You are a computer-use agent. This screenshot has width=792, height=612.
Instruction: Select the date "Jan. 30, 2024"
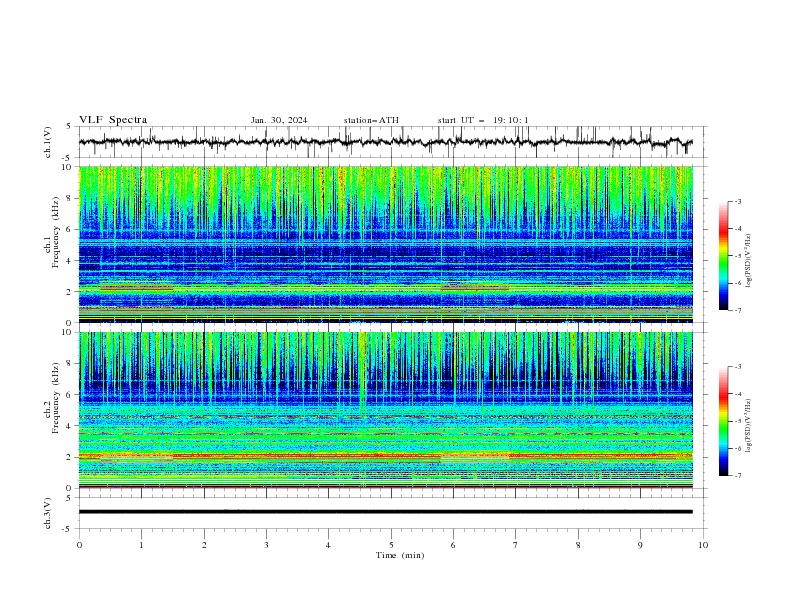coord(279,120)
